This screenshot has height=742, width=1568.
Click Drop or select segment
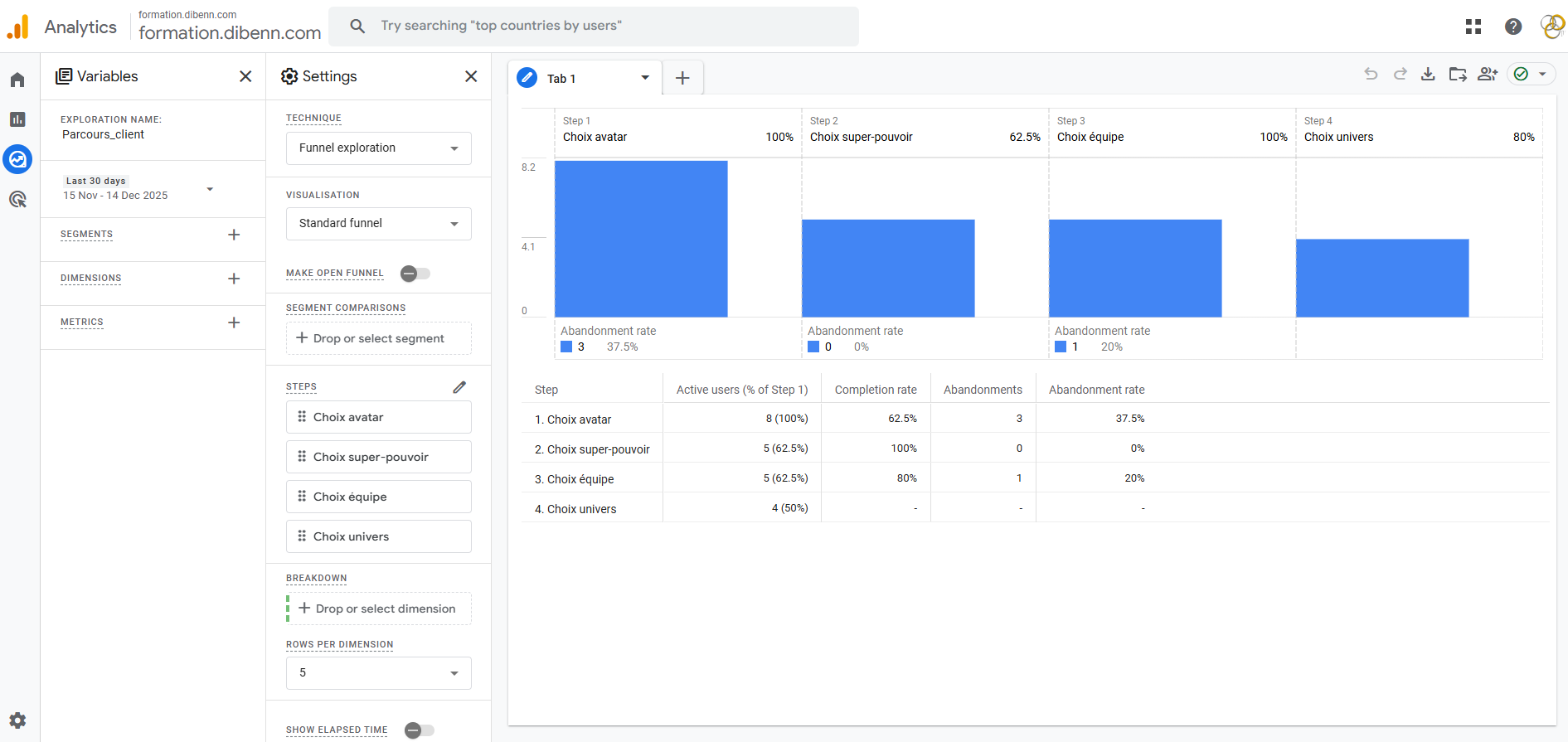[x=378, y=338]
